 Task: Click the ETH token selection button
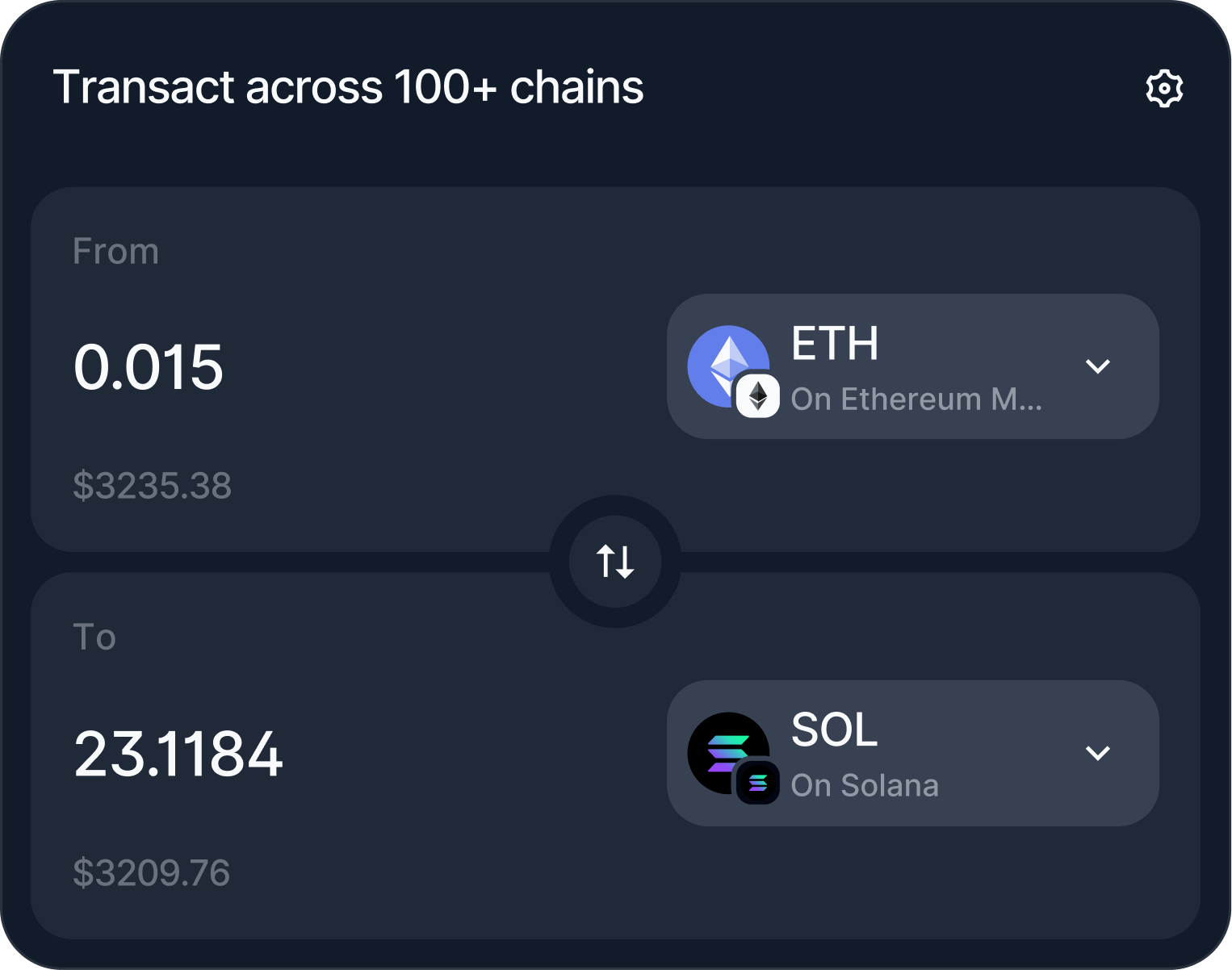point(912,366)
